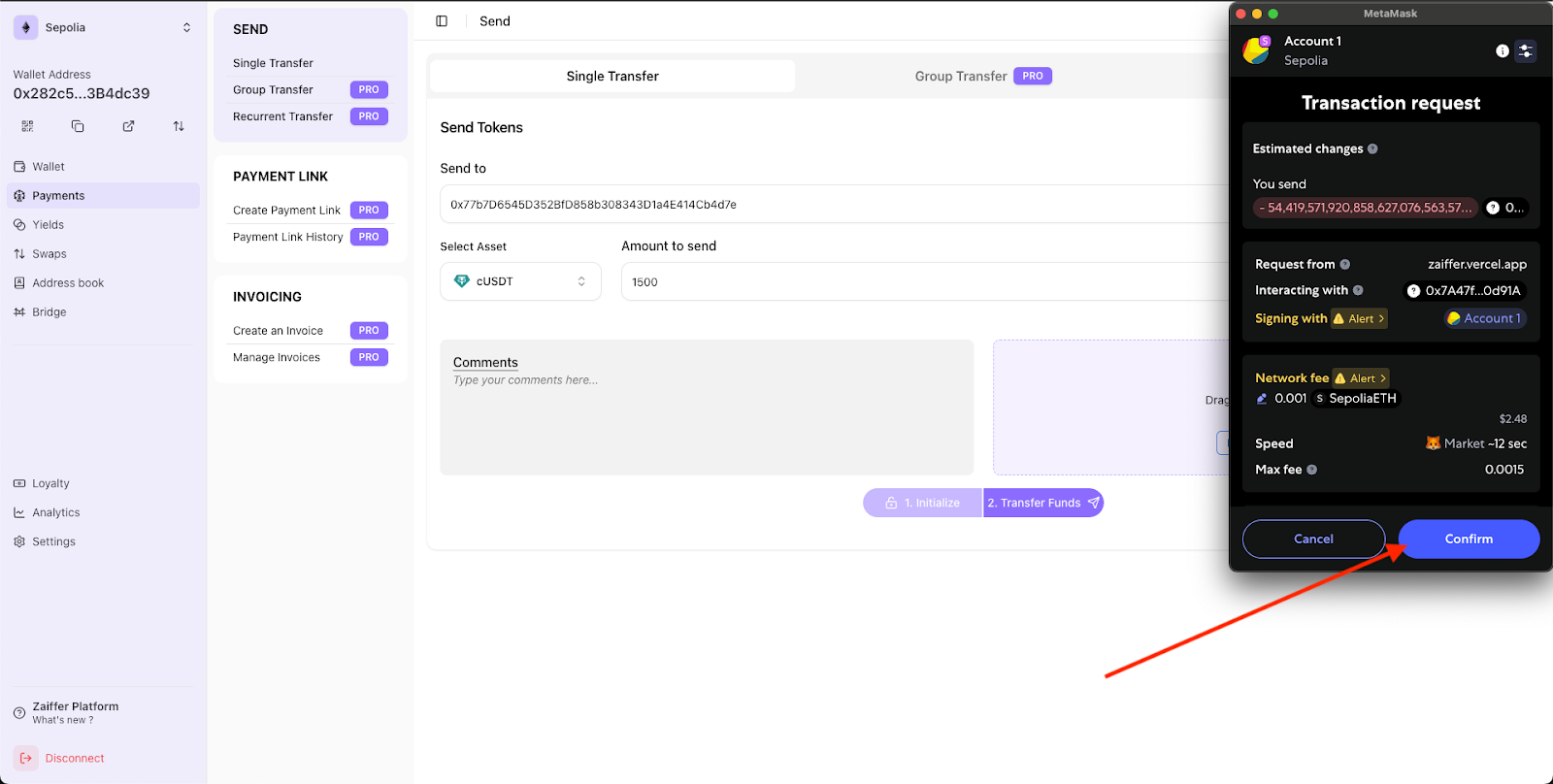The width and height of the screenshot is (1553, 784).
Task: Click the Comments text area
Action: 707,408
